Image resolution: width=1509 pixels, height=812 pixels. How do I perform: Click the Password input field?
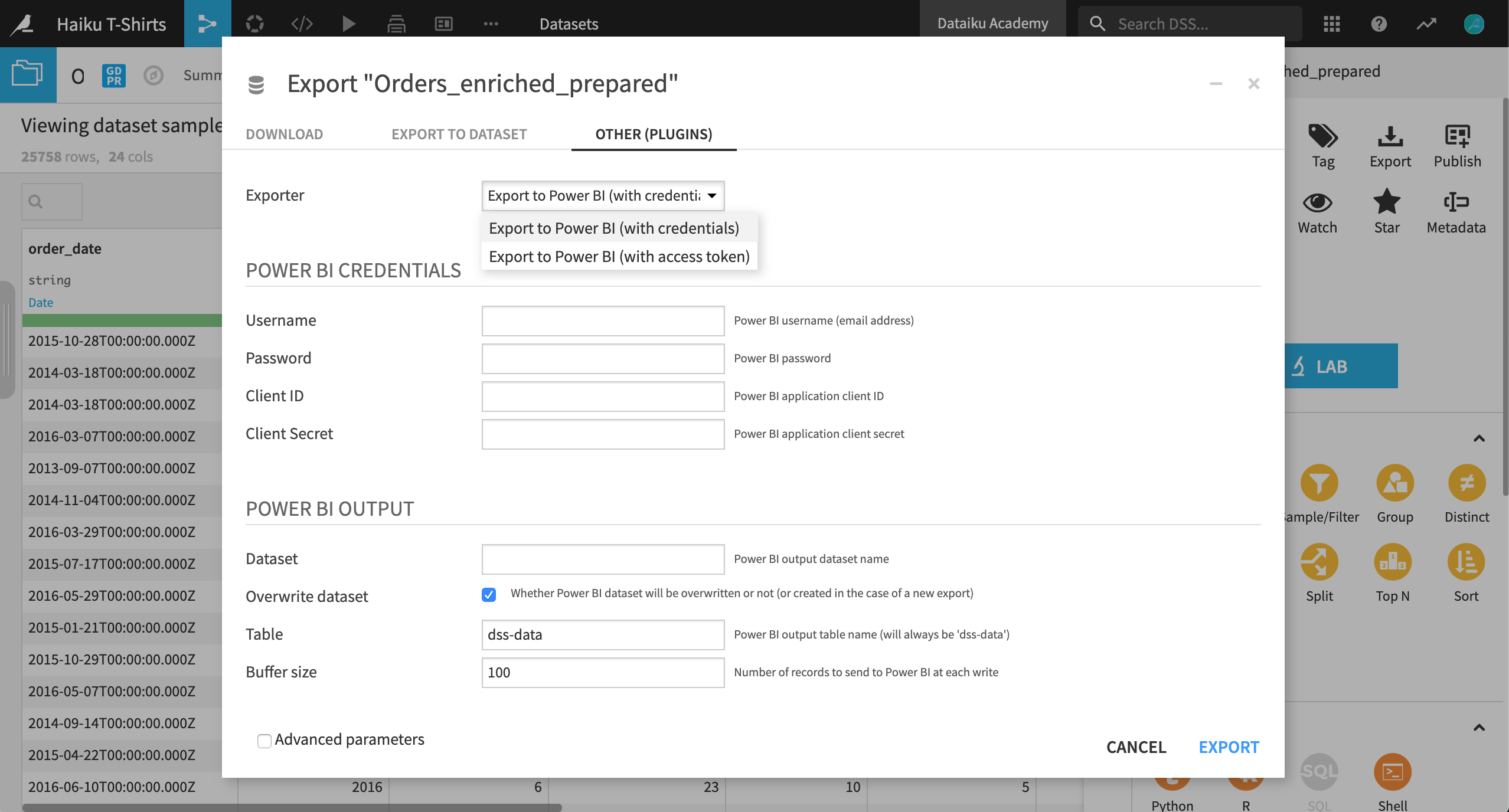point(603,358)
